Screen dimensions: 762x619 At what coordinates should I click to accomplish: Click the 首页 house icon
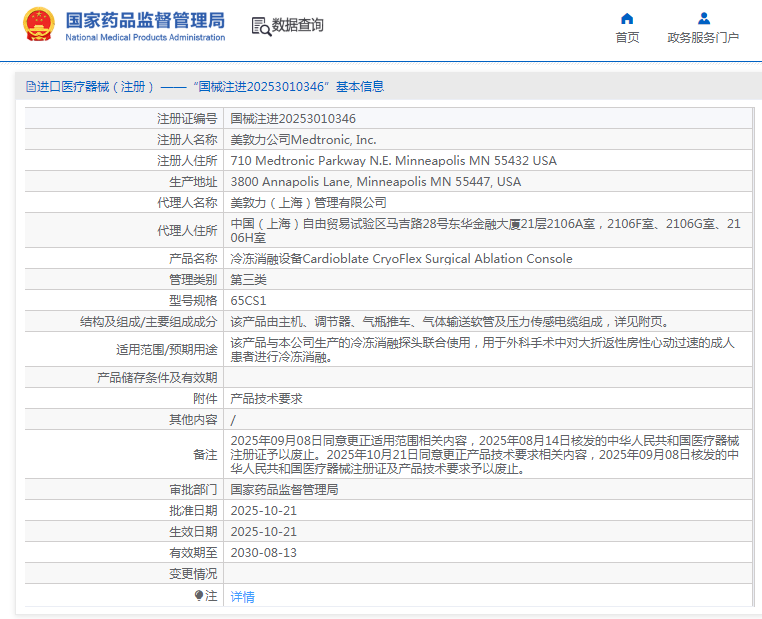[x=627, y=18]
